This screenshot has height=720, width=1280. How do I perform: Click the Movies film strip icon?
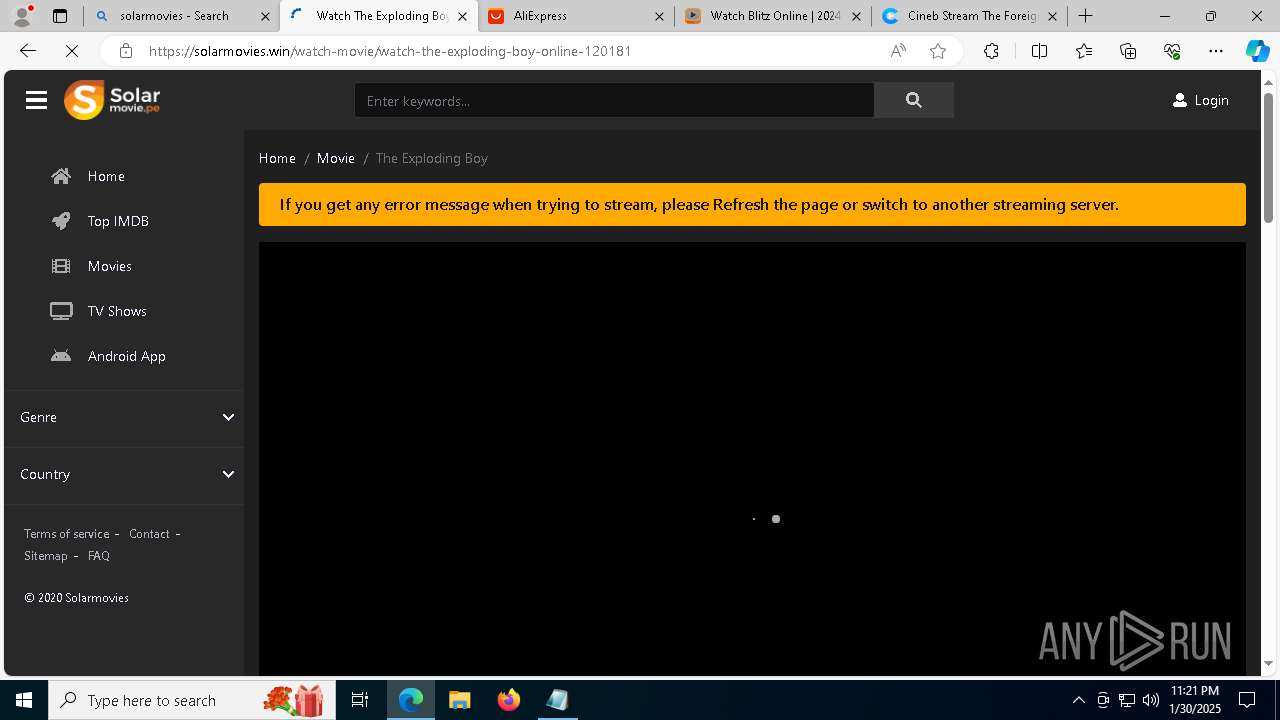[61, 266]
